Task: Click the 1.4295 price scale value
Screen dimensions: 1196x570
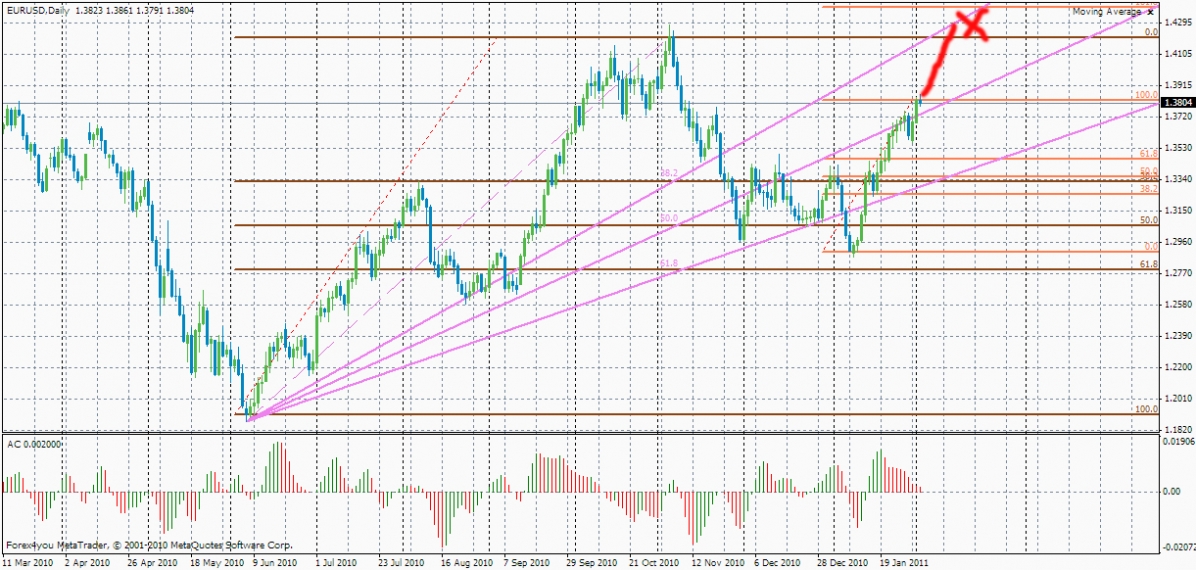Action: click(x=1175, y=22)
